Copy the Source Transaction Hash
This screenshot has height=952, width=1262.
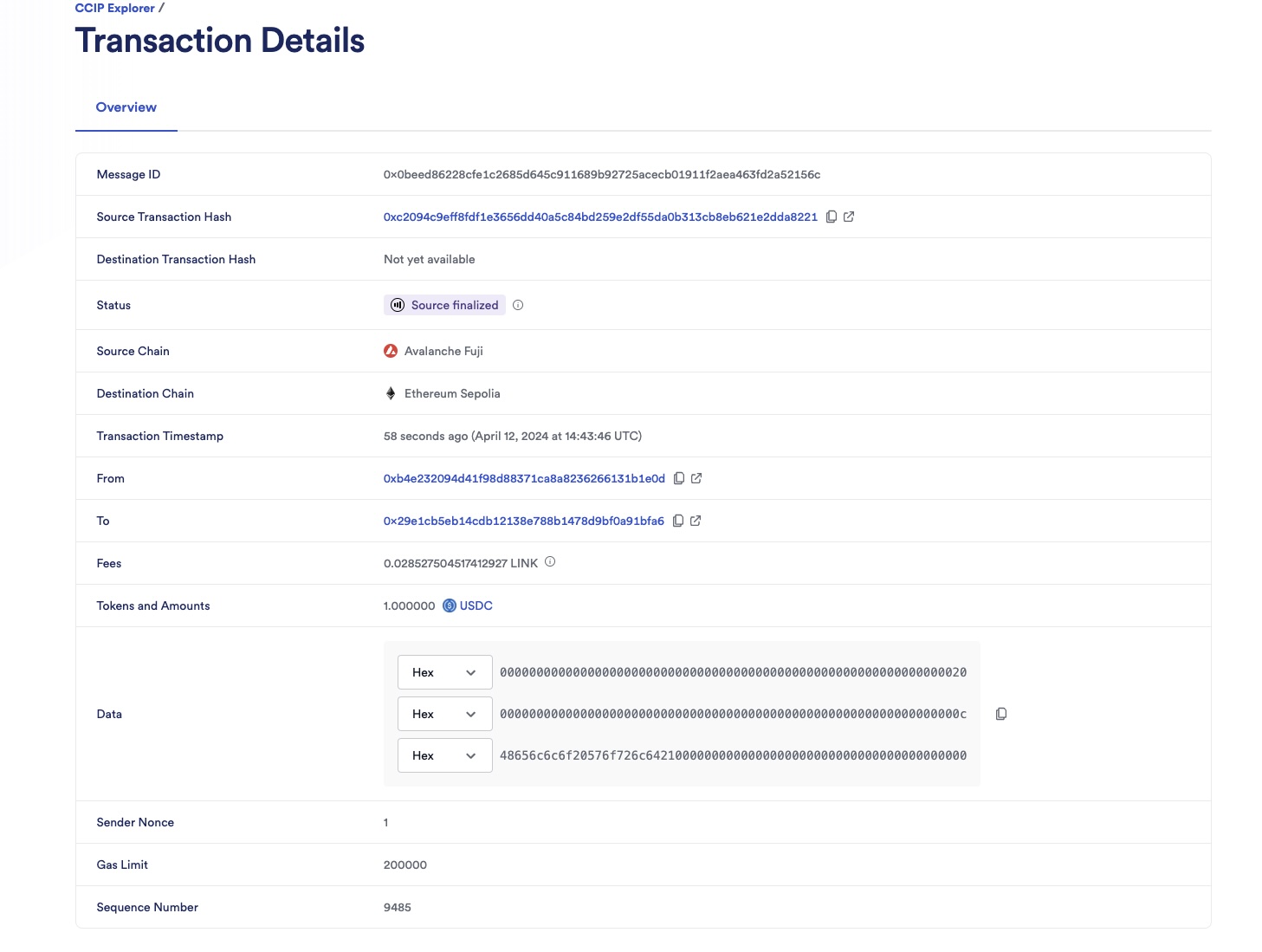coord(832,217)
